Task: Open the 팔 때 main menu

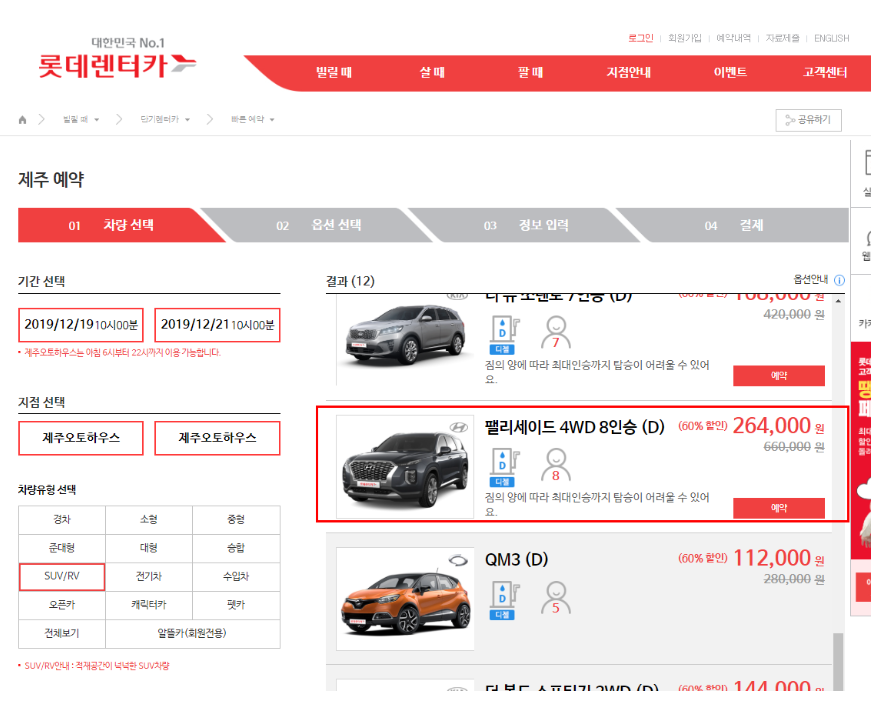Action: click(x=531, y=72)
